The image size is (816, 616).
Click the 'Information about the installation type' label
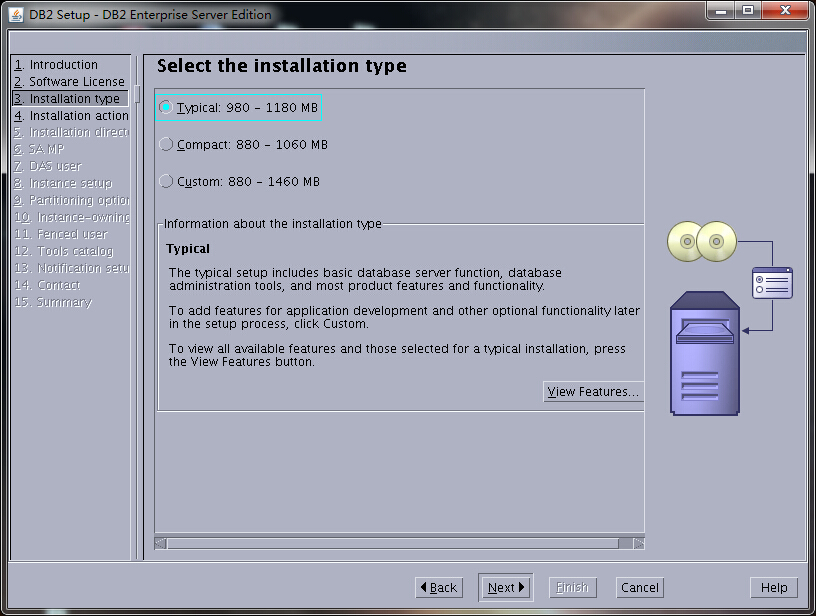click(273, 224)
